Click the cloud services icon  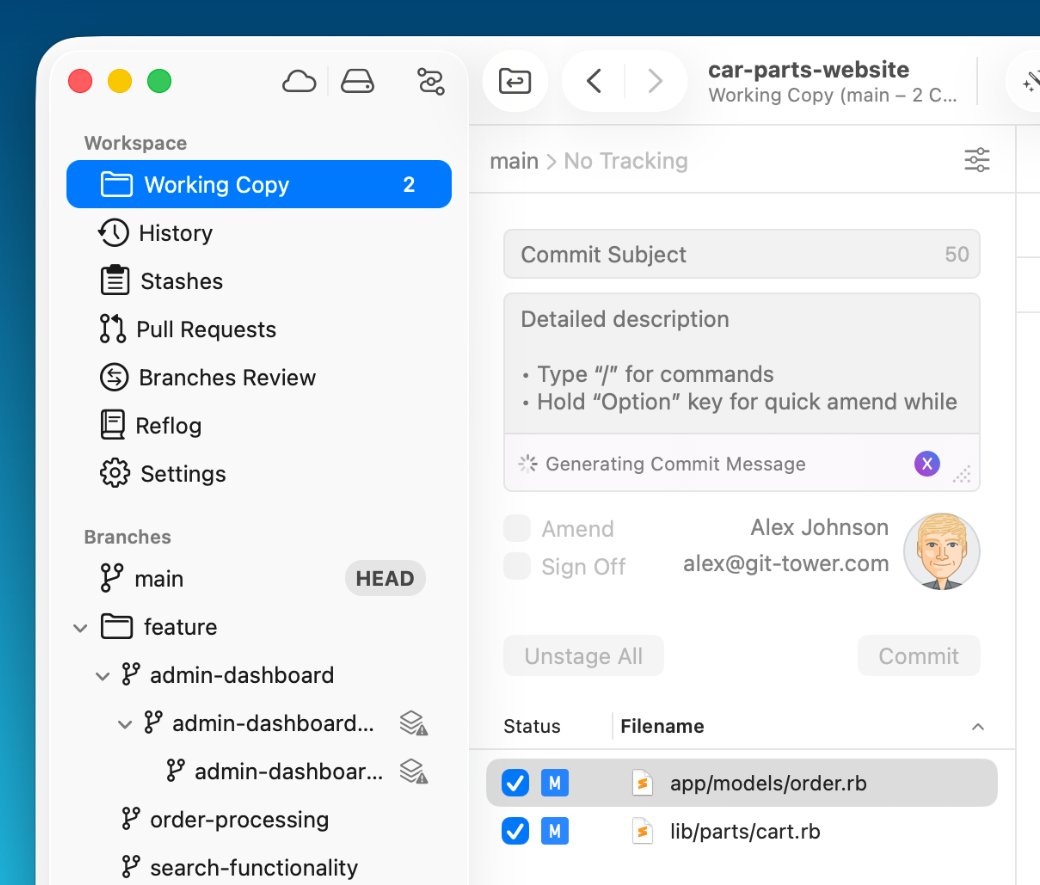[299, 82]
